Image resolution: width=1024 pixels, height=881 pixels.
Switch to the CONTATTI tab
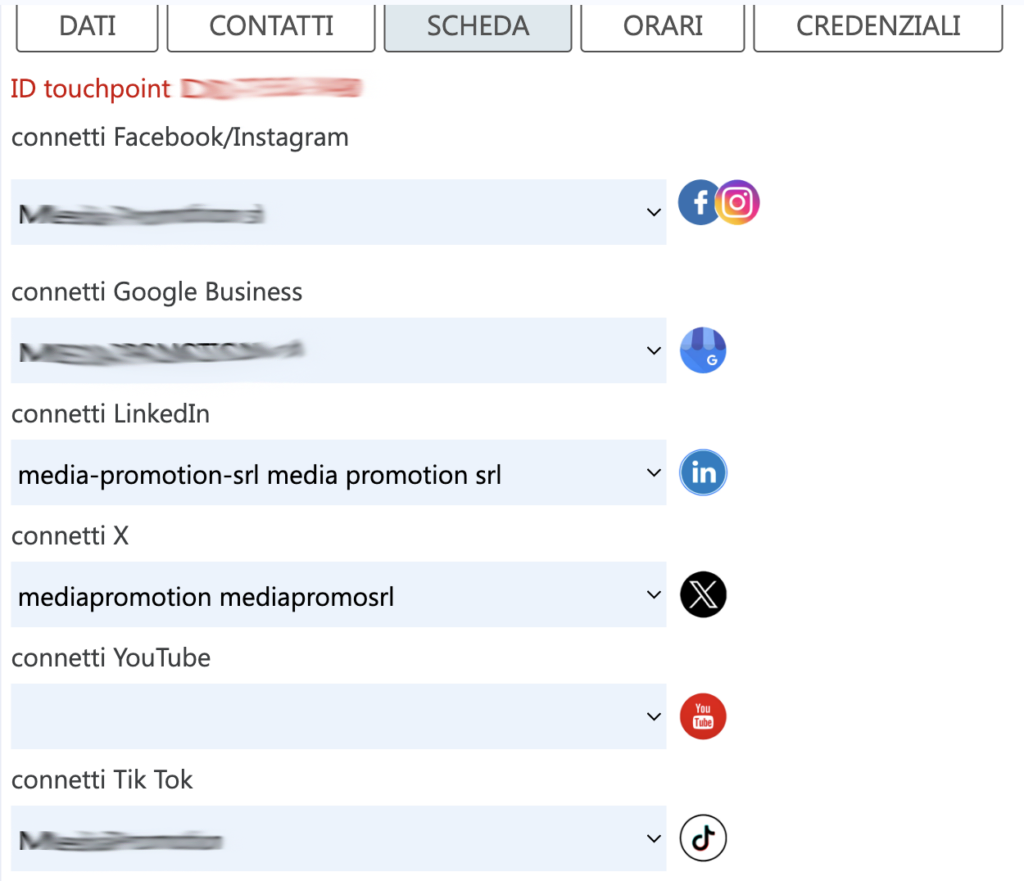pos(271,27)
